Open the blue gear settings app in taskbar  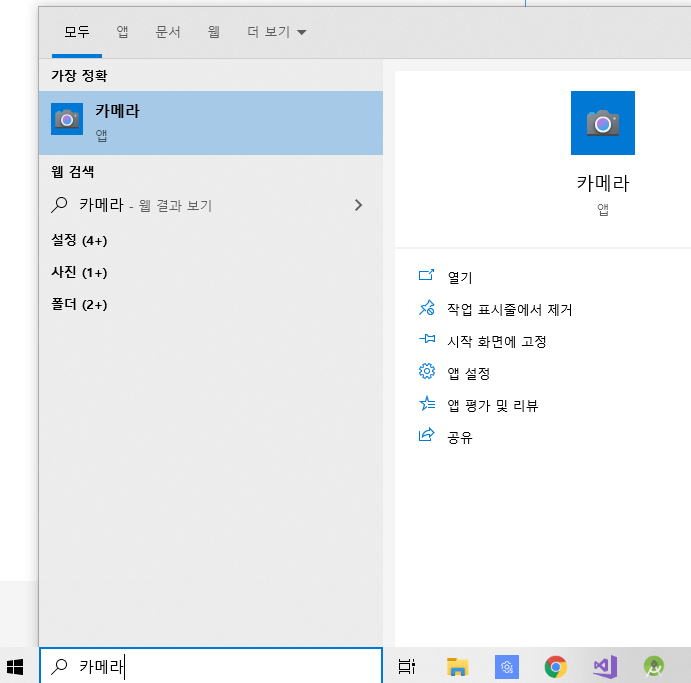pyautogui.click(x=507, y=667)
